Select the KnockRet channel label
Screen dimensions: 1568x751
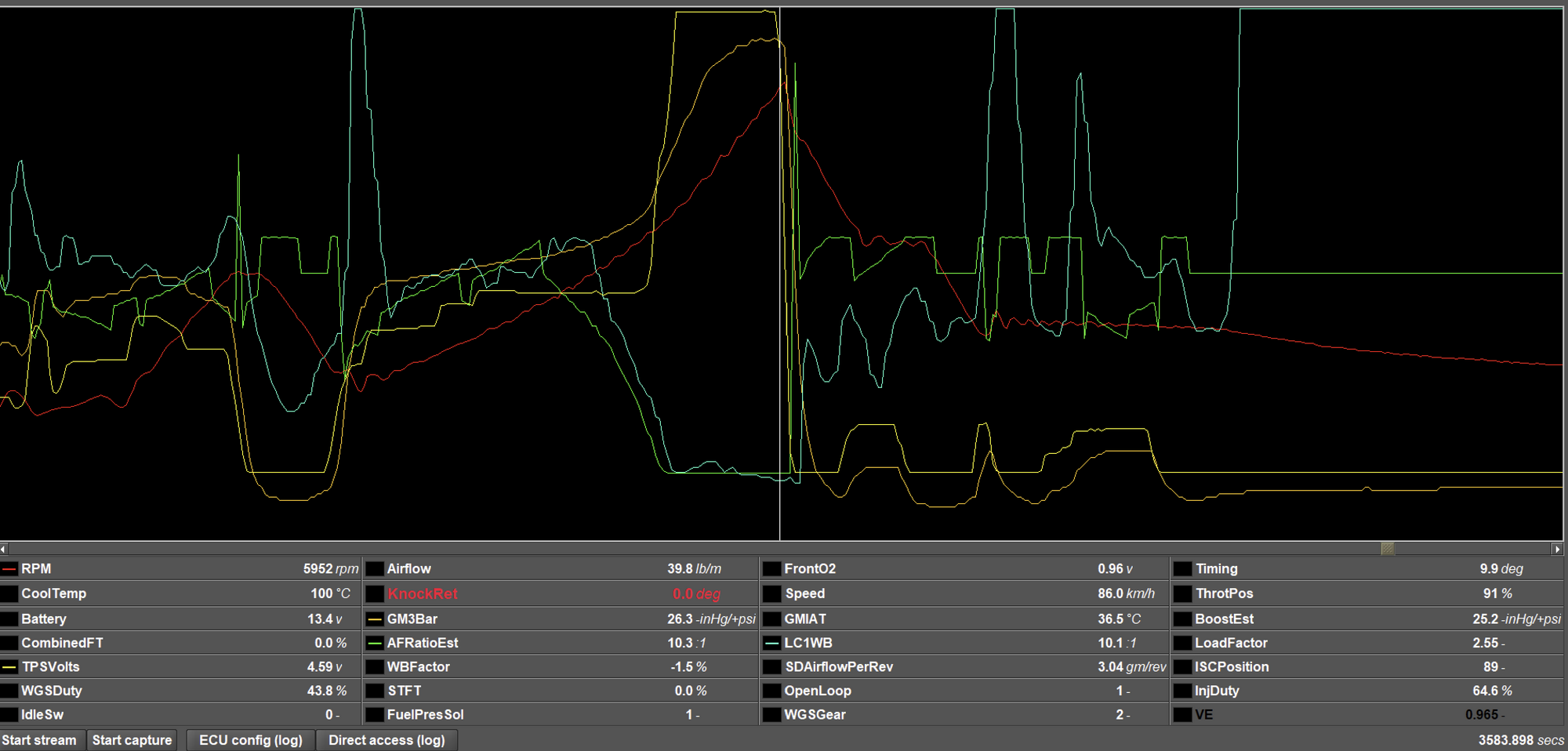pos(422,593)
